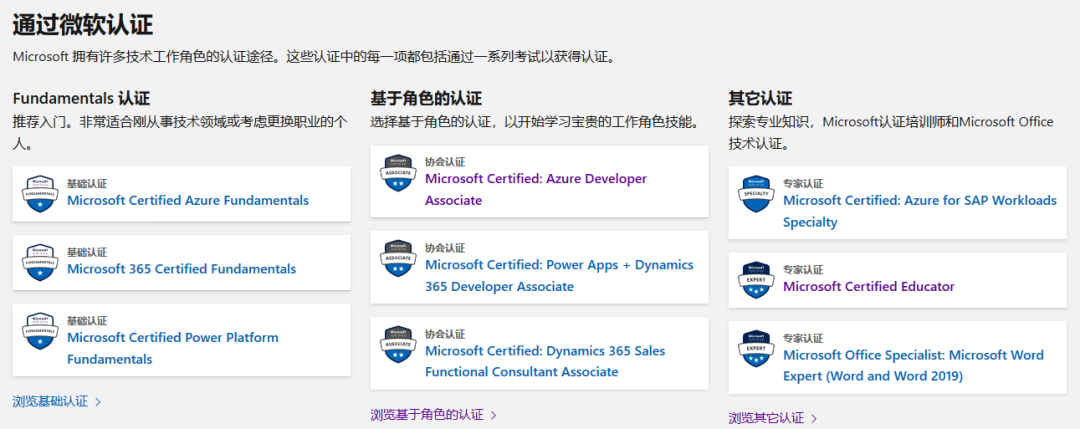The height and width of the screenshot is (429, 1080).
Task: Click the Dynamics 365 Sales Consultant badge icon
Action: (397, 345)
